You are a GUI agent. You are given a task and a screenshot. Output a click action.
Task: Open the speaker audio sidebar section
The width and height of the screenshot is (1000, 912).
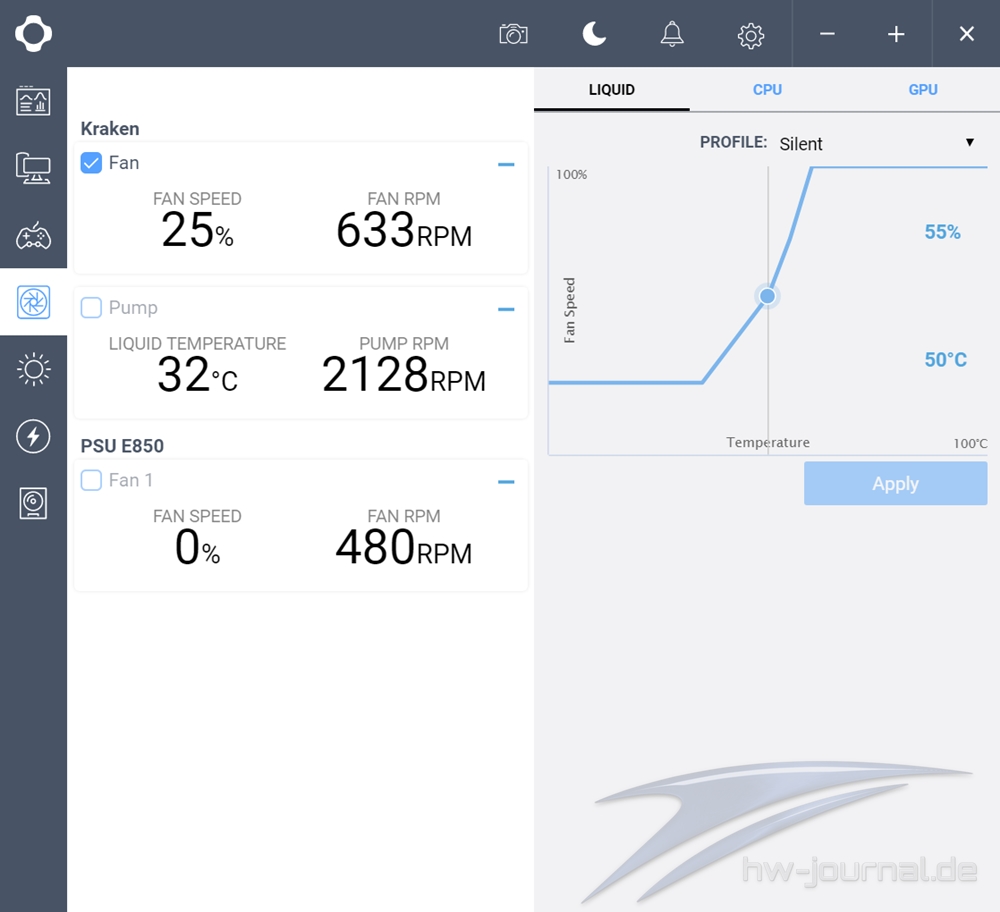33,503
